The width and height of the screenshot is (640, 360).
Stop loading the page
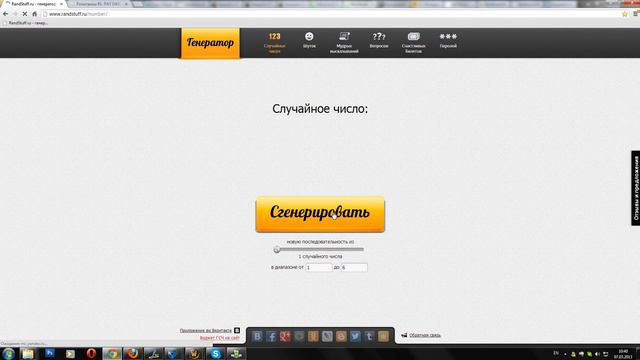click(24, 14)
